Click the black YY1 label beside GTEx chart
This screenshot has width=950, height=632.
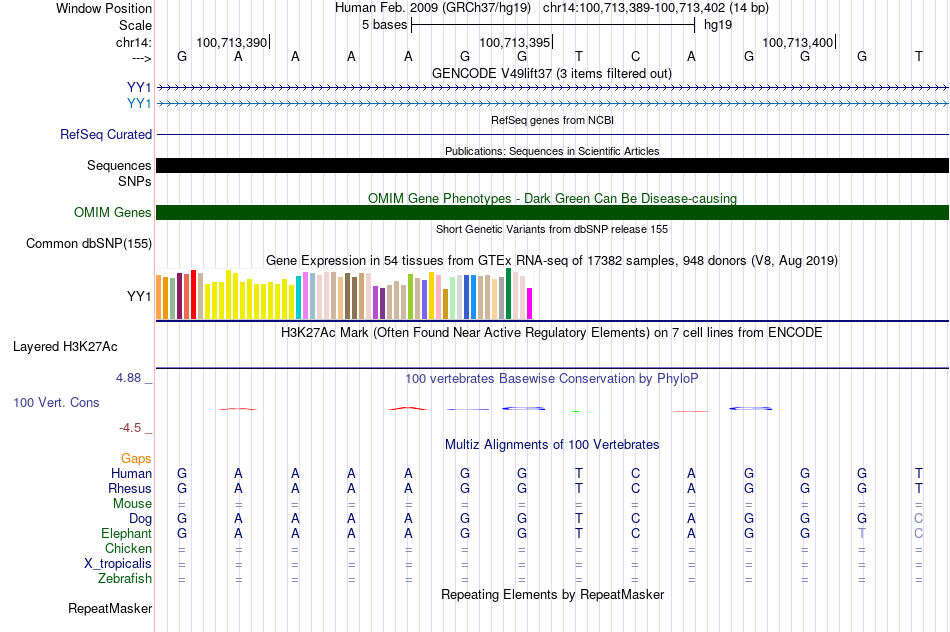click(x=139, y=296)
